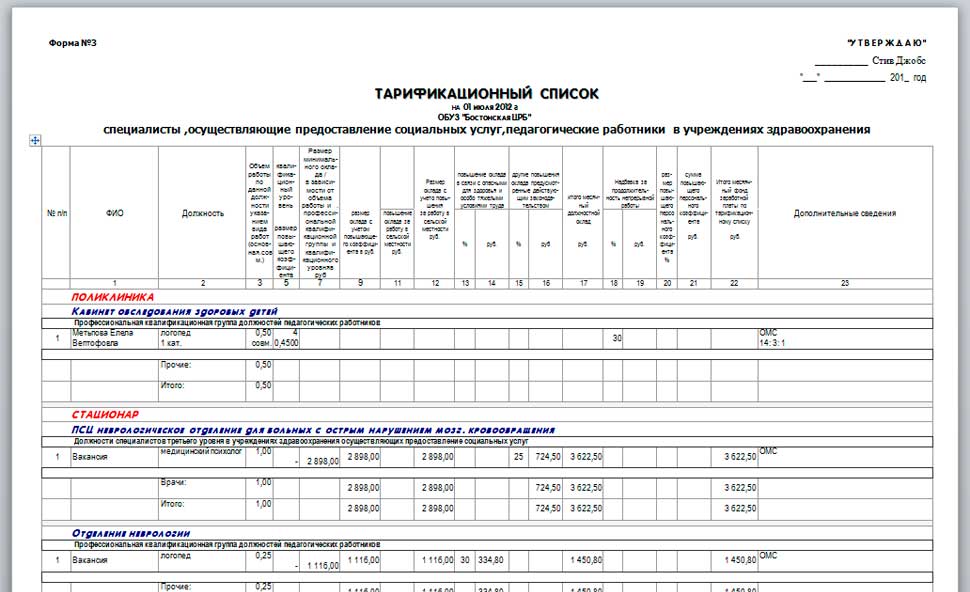
Task: Click "3 622,50" in column 17 of the Врачи row
Action: [x=586, y=487]
